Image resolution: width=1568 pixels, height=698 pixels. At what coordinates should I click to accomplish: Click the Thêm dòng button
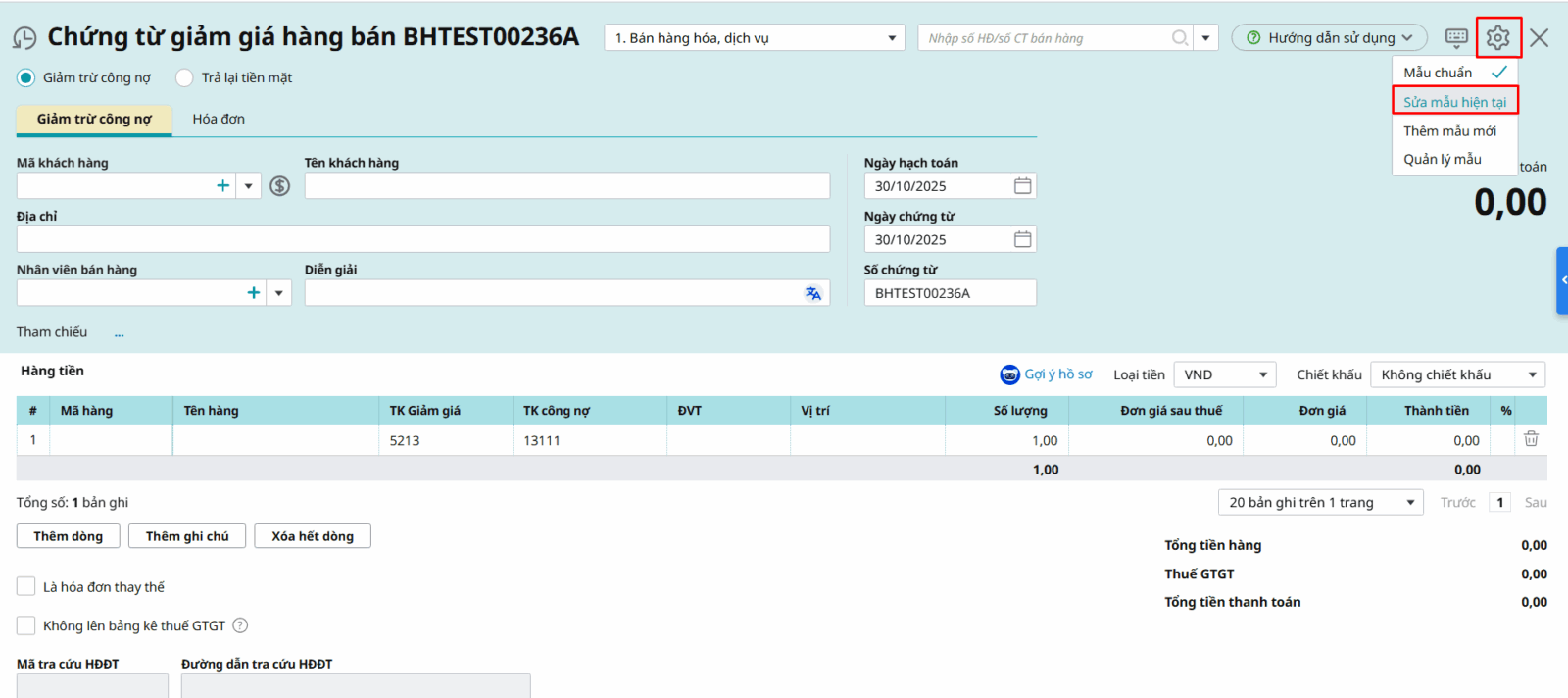tap(68, 536)
